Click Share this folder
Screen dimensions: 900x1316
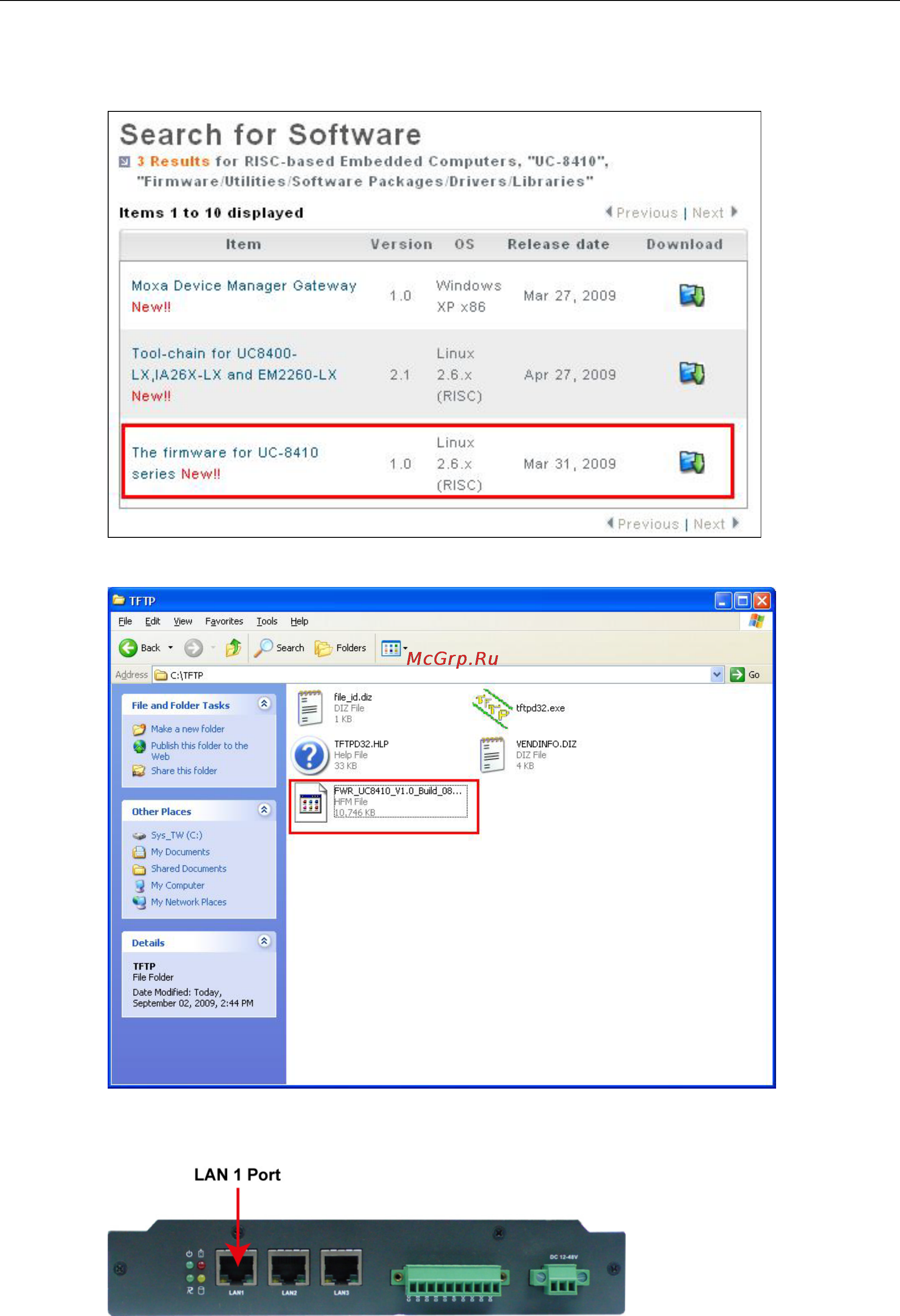click(x=184, y=771)
